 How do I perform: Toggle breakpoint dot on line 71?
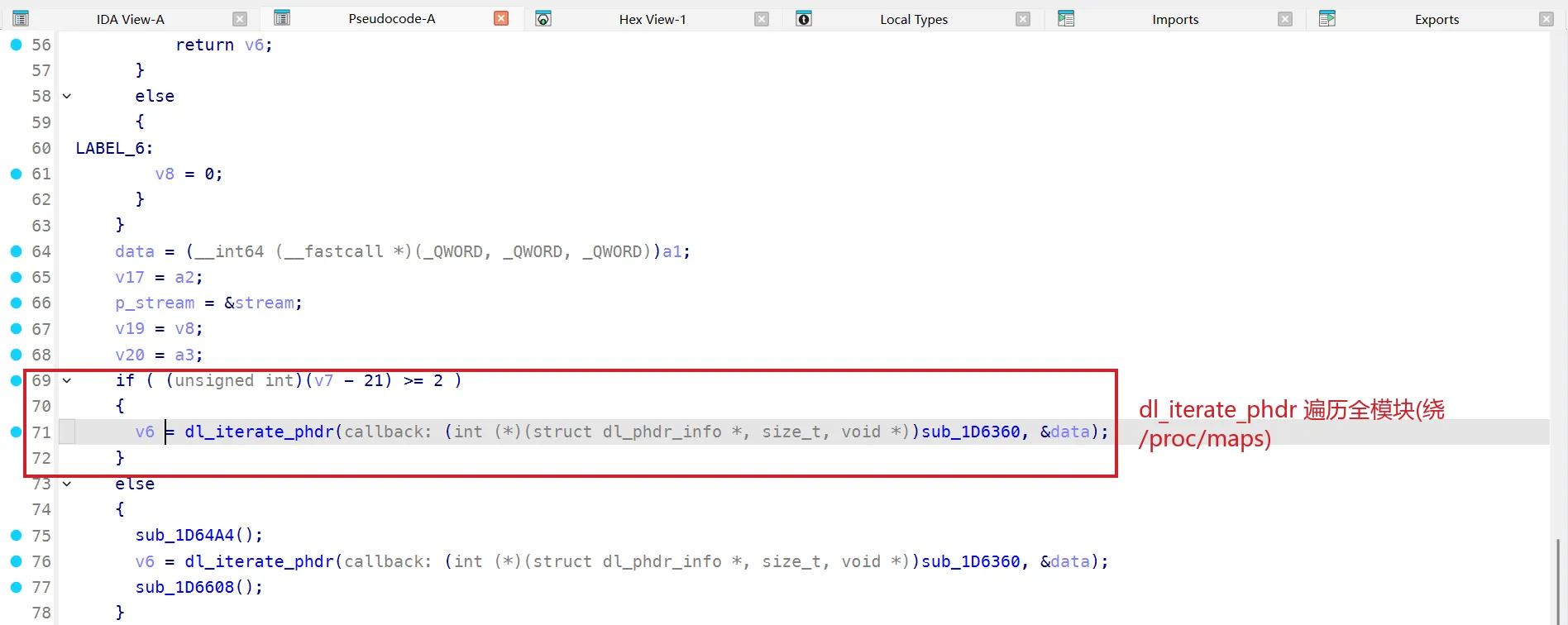16,432
